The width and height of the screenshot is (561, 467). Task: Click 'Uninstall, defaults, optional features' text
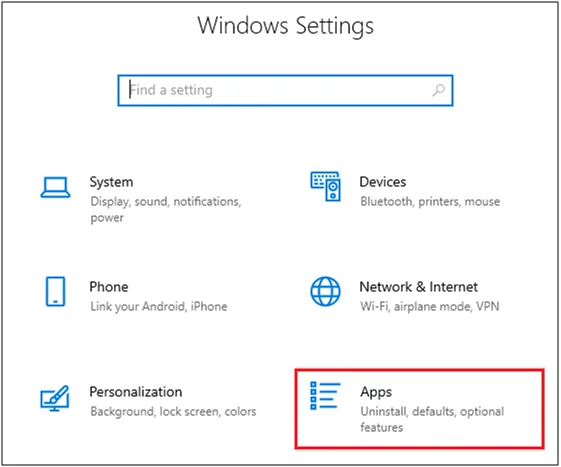[432, 419]
